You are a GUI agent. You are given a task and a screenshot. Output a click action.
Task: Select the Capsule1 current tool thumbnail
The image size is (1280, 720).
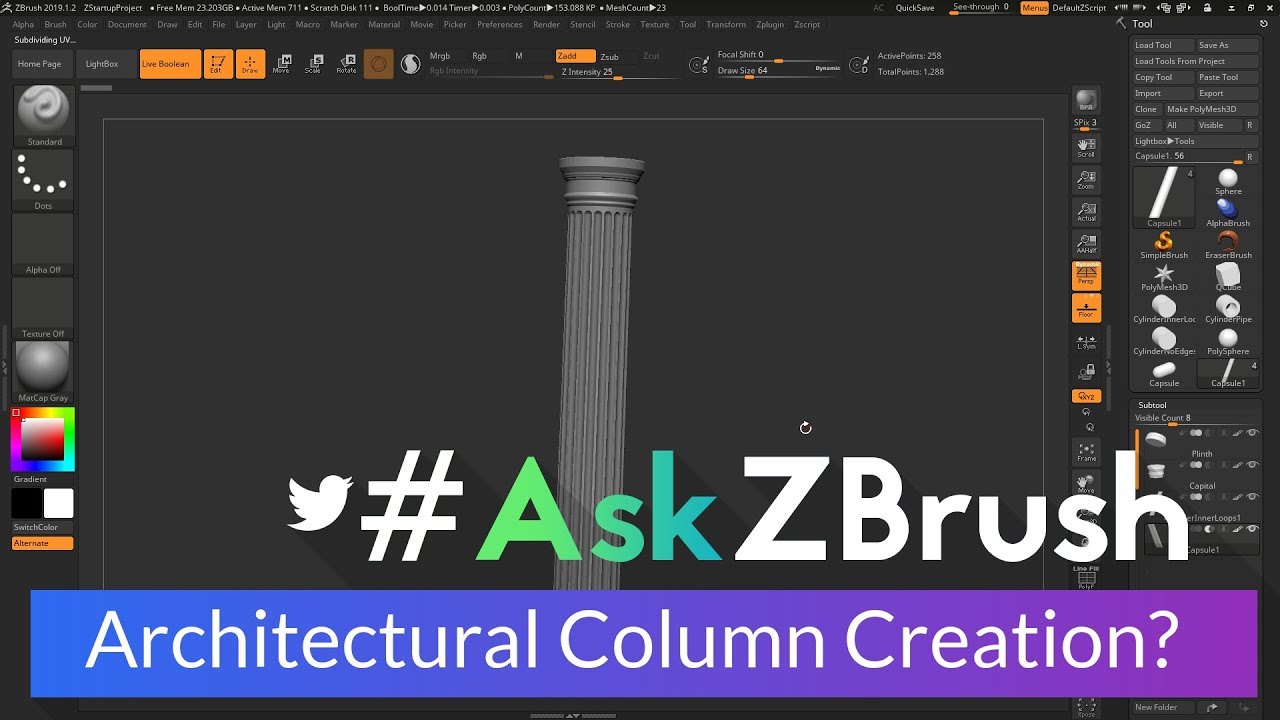(1164, 197)
